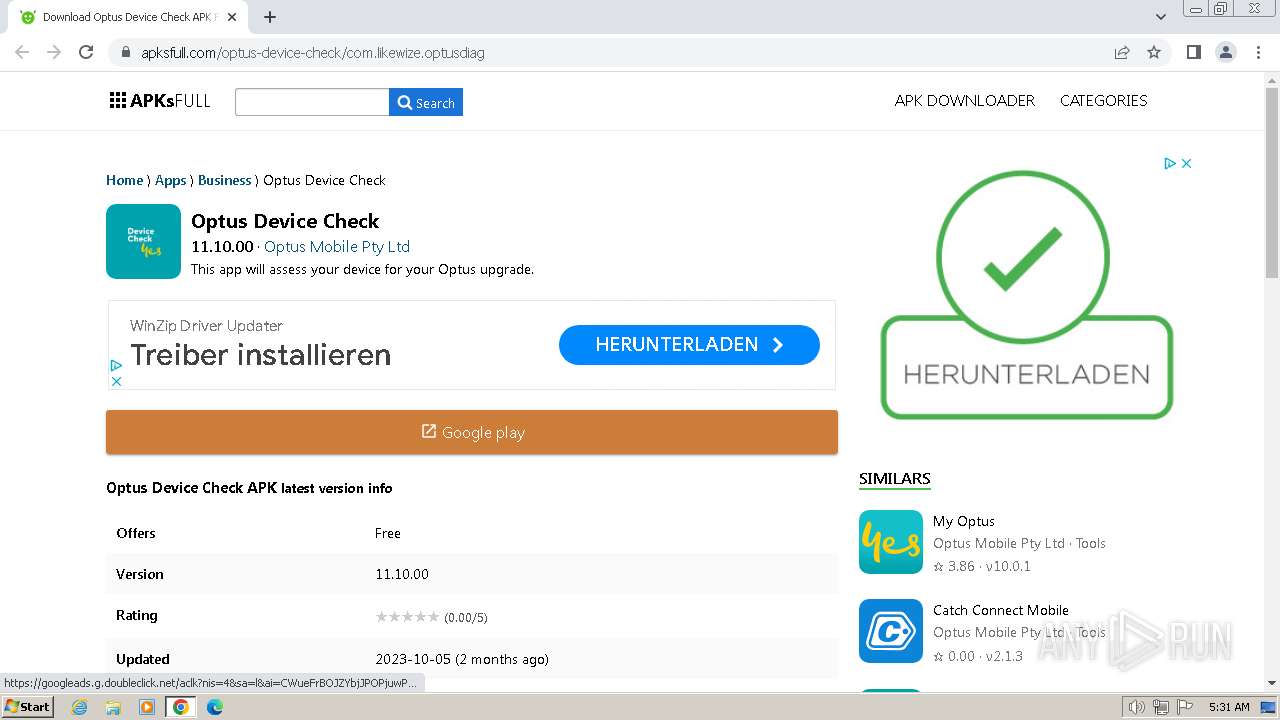Reload the current page

86,52
